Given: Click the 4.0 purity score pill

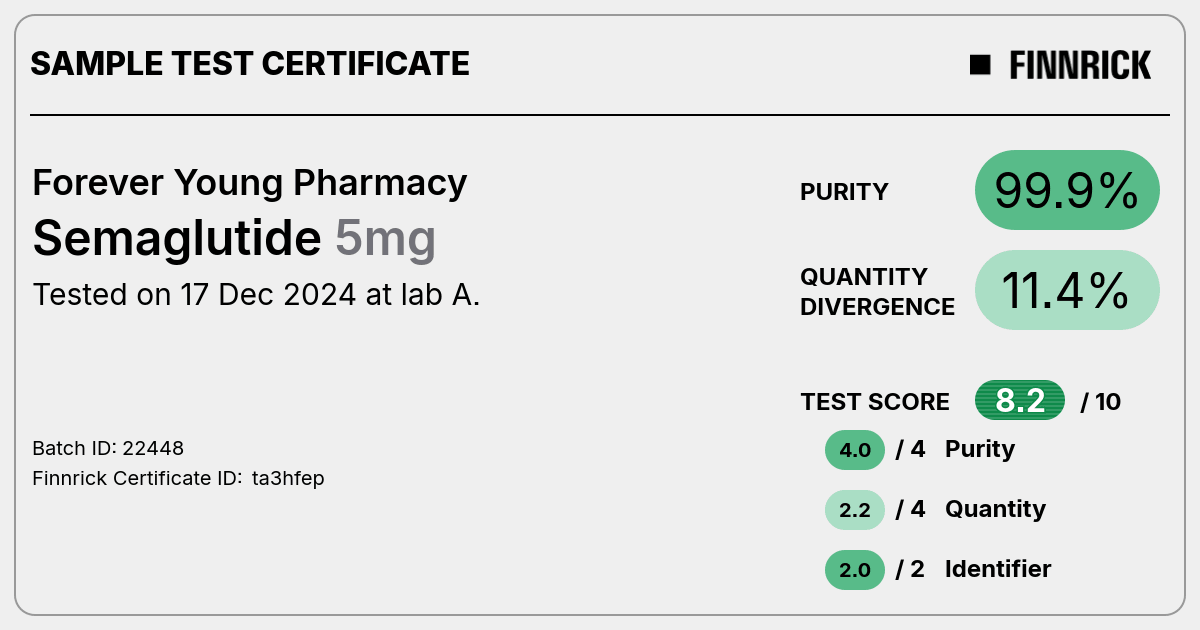Looking at the screenshot, I should pos(855,450).
